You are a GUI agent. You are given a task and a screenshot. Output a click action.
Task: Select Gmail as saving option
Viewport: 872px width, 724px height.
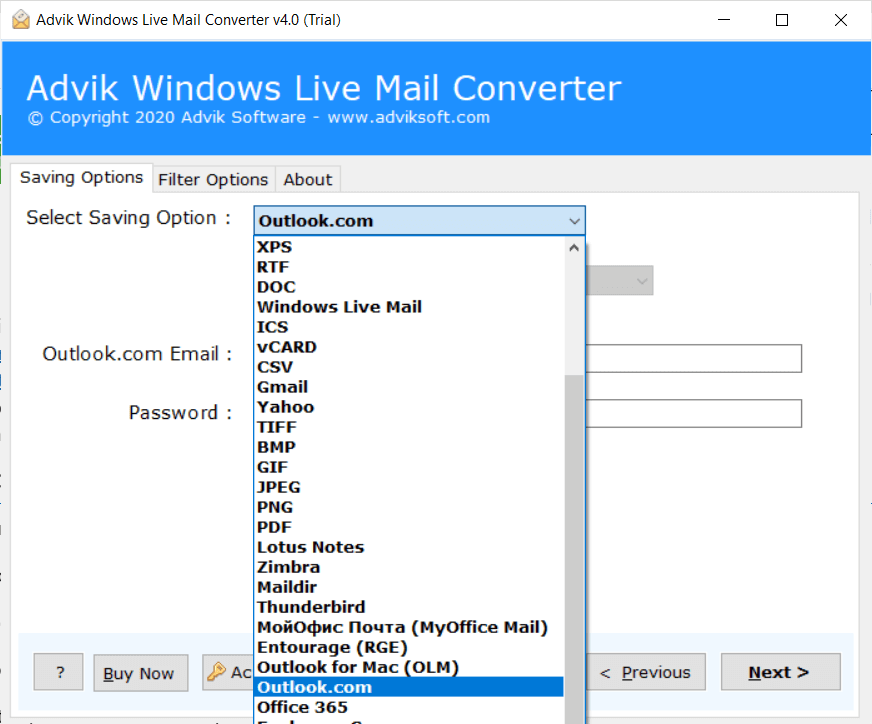[409, 387]
